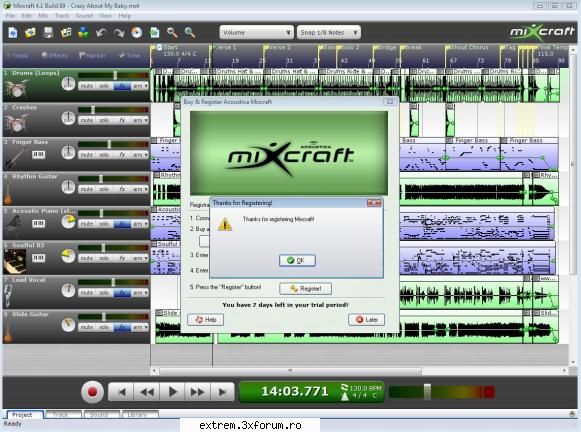Click the red Record button
Viewport: 581px width, 432px height.
[93, 392]
